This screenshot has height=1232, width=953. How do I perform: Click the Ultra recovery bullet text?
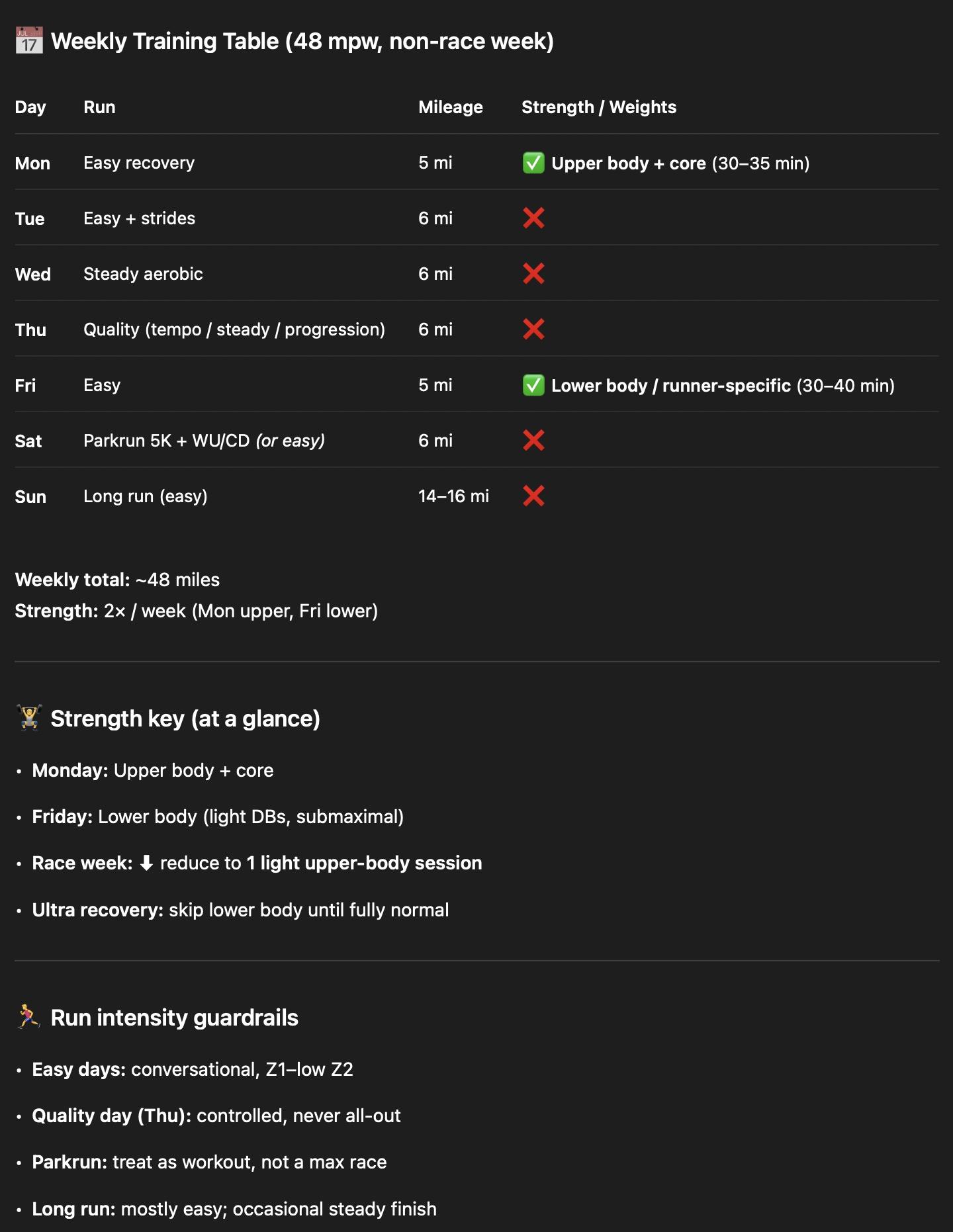[x=240, y=910]
